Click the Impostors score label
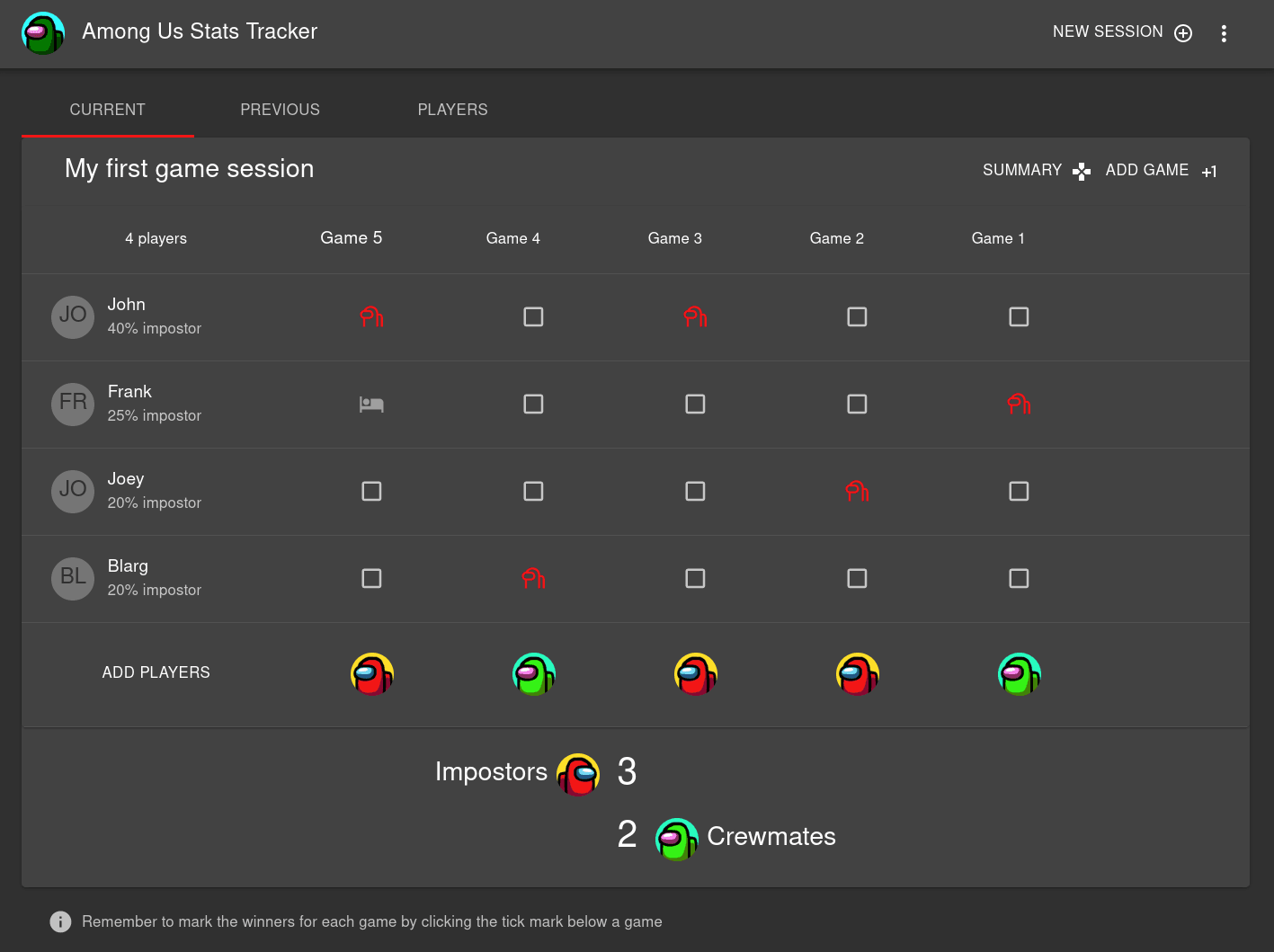Screen dimensions: 1274x952 click(x=491, y=772)
